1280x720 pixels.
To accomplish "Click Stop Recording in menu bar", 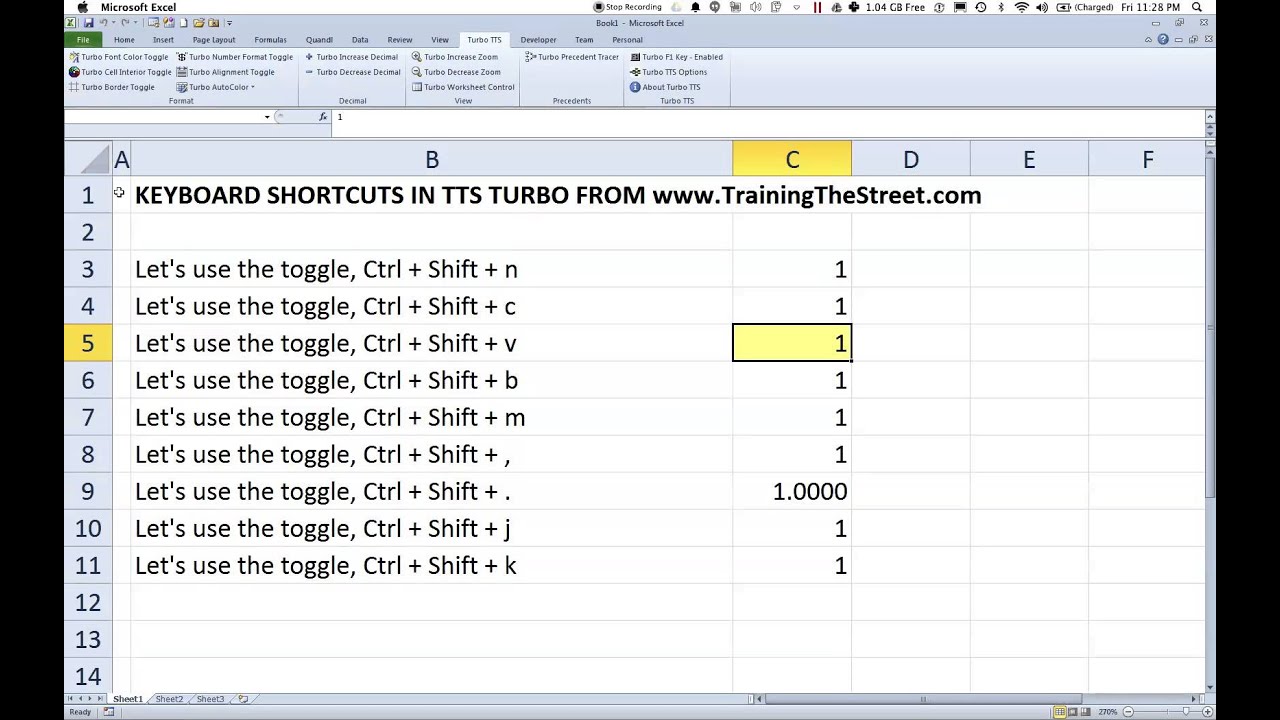I will [x=628, y=7].
